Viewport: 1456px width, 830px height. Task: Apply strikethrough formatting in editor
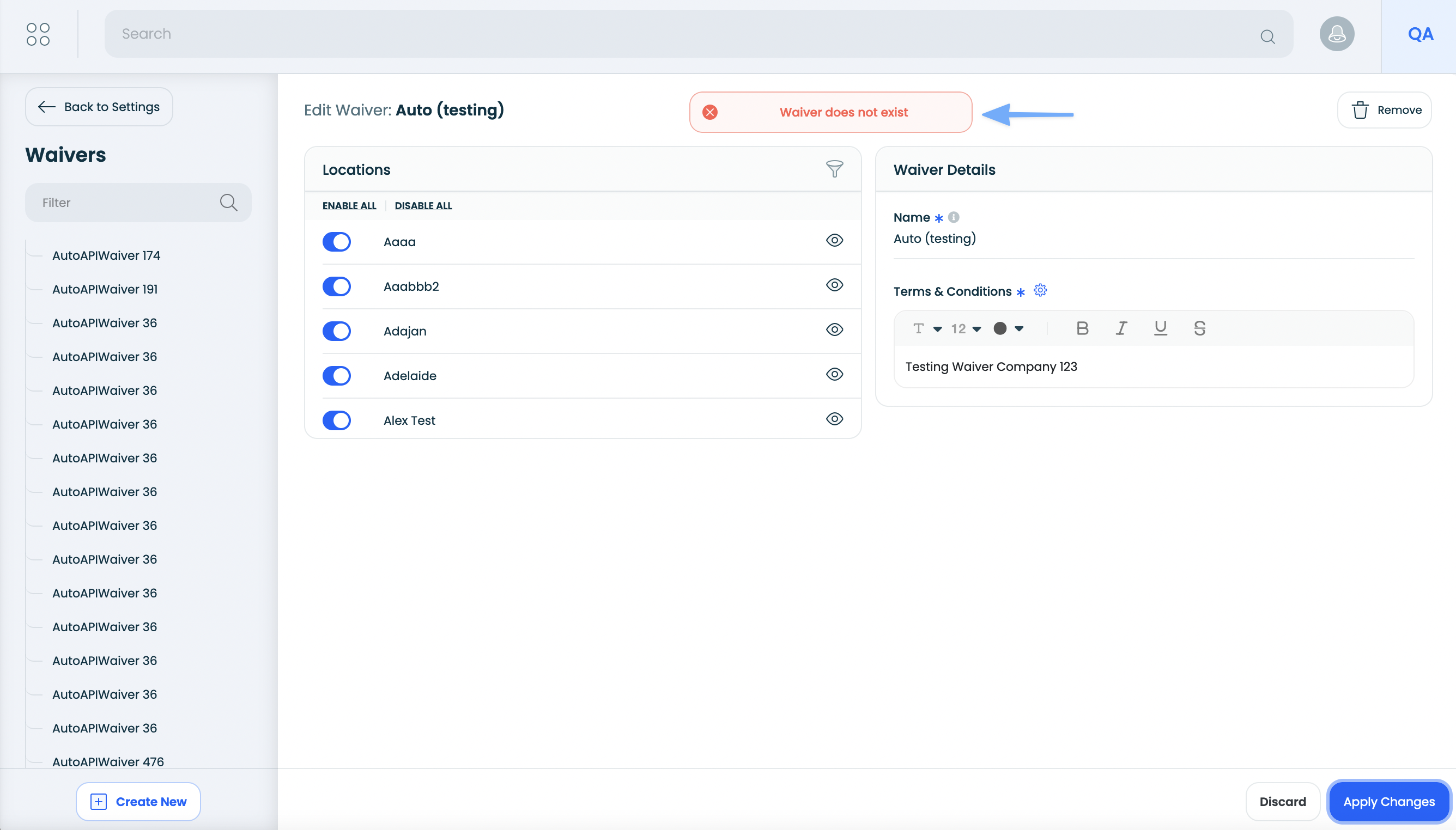tap(1199, 328)
